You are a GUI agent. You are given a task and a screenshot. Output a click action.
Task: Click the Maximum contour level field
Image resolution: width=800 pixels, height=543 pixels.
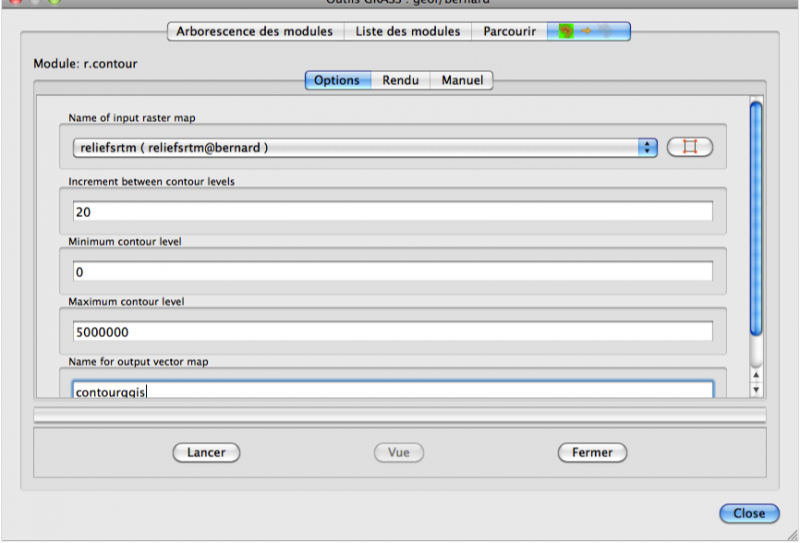392,332
